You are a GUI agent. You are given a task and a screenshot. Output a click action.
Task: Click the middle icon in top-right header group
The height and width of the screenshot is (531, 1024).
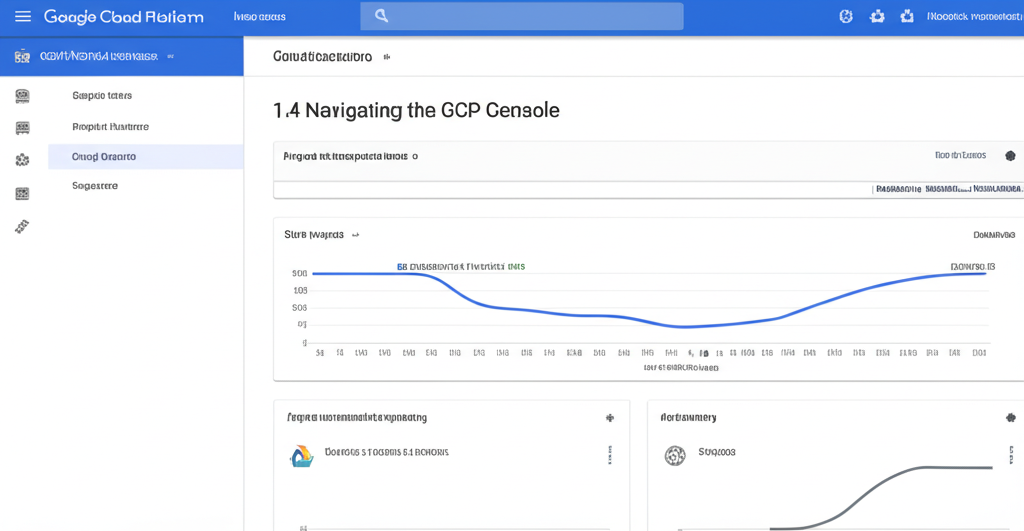point(877,16)
